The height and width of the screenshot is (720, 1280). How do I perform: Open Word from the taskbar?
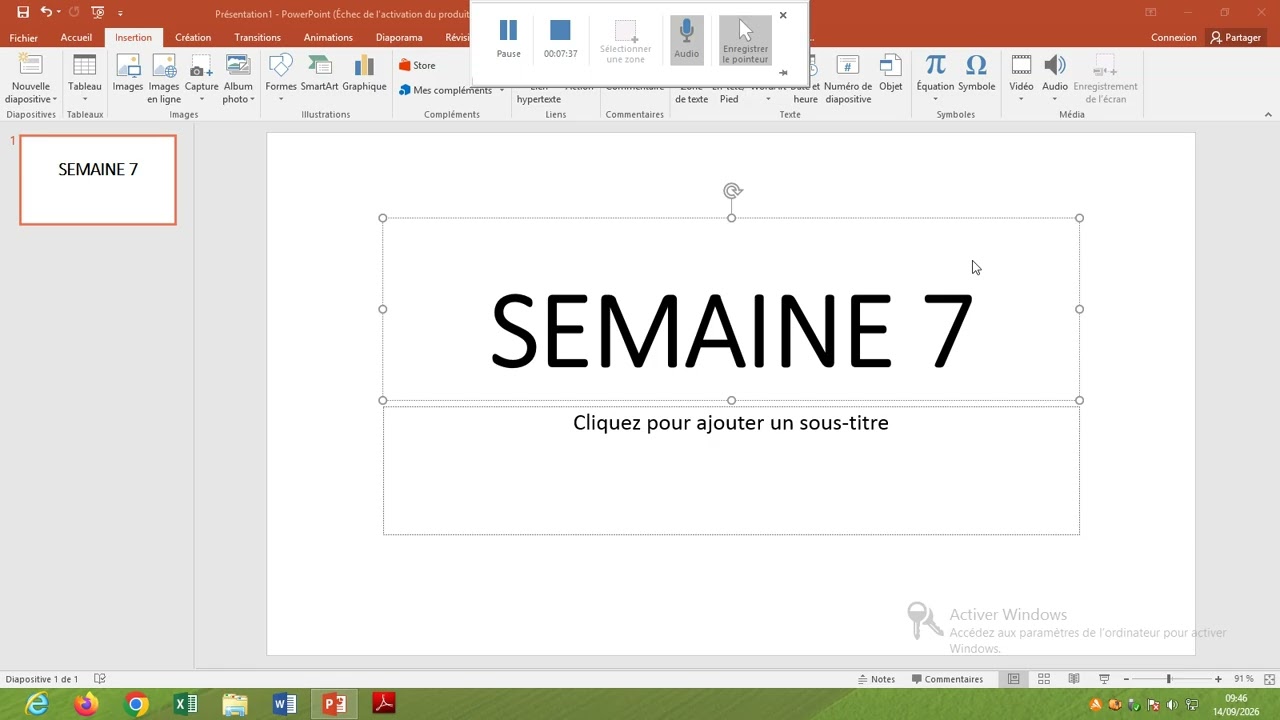tap(285, 704)
